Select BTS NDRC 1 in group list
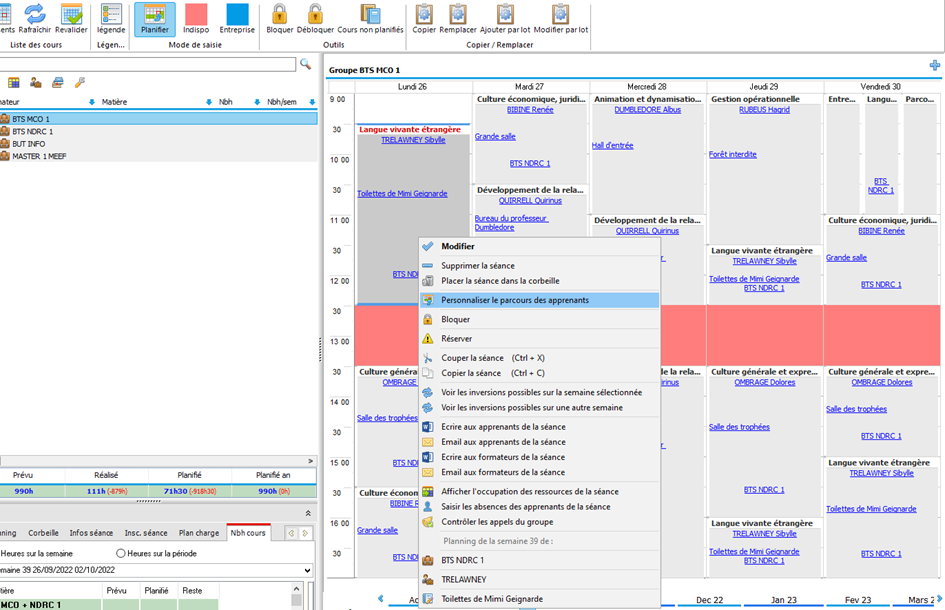945x610 pixels. (33, 131)
